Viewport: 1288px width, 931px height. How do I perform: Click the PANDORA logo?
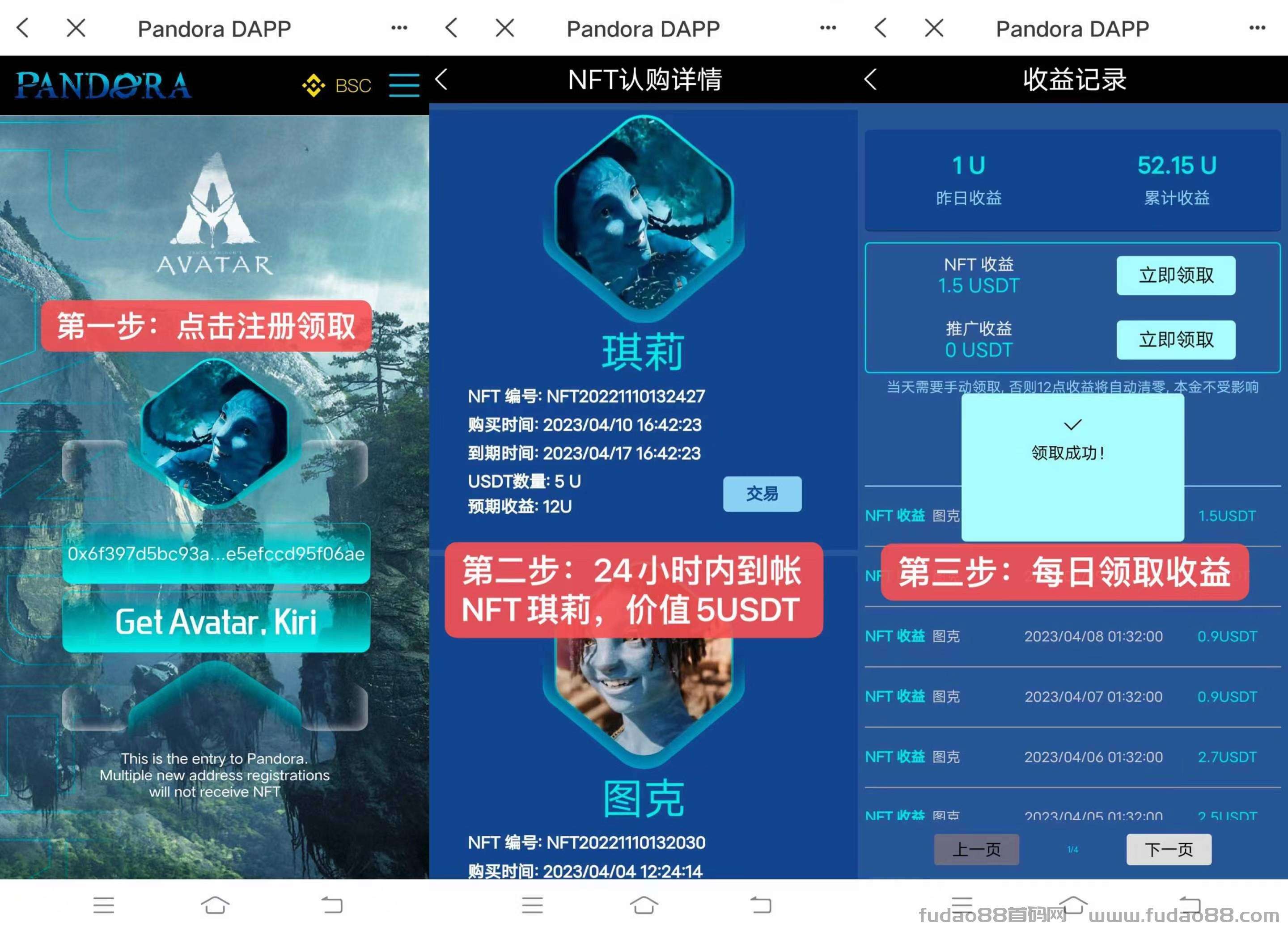pyautogui.click(x=103, y=85)
